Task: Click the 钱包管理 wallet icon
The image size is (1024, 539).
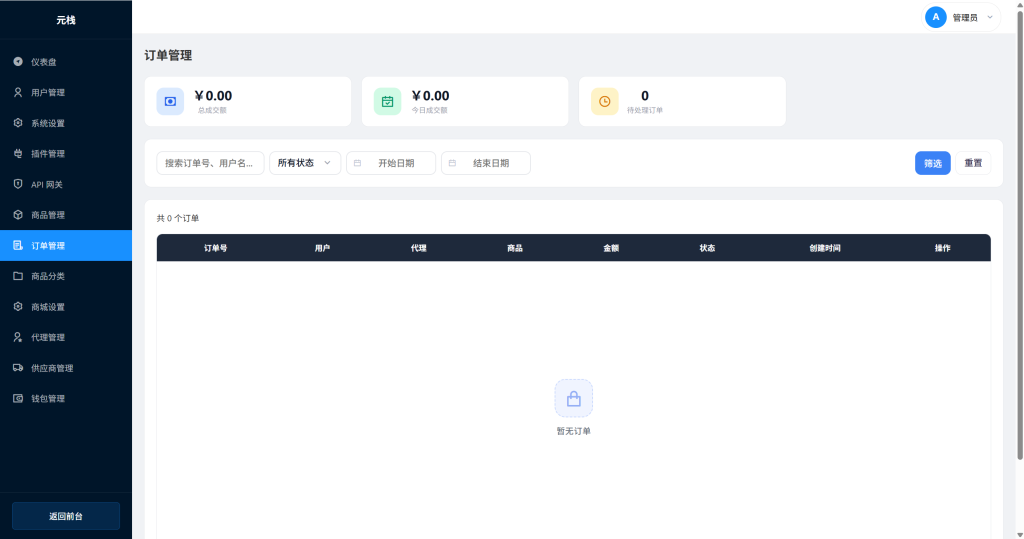Action: 18,399
